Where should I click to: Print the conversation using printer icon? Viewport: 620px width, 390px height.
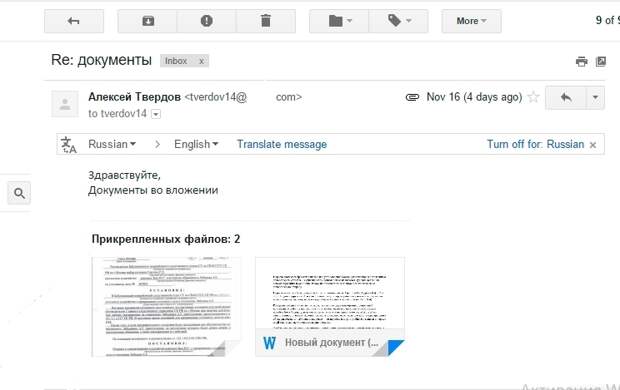click(581, 62)
